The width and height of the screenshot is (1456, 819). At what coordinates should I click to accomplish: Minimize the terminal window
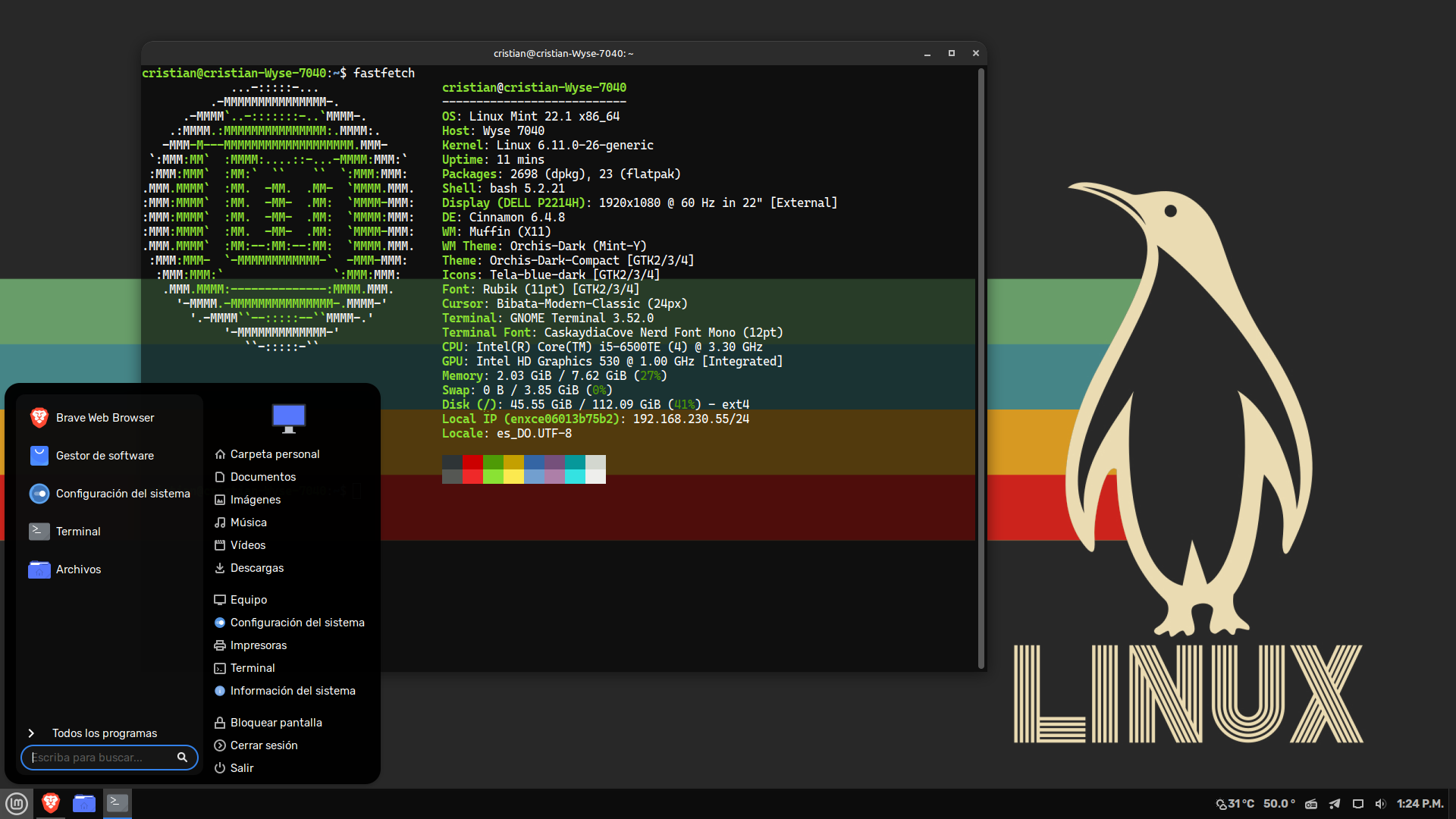(927, 54)
